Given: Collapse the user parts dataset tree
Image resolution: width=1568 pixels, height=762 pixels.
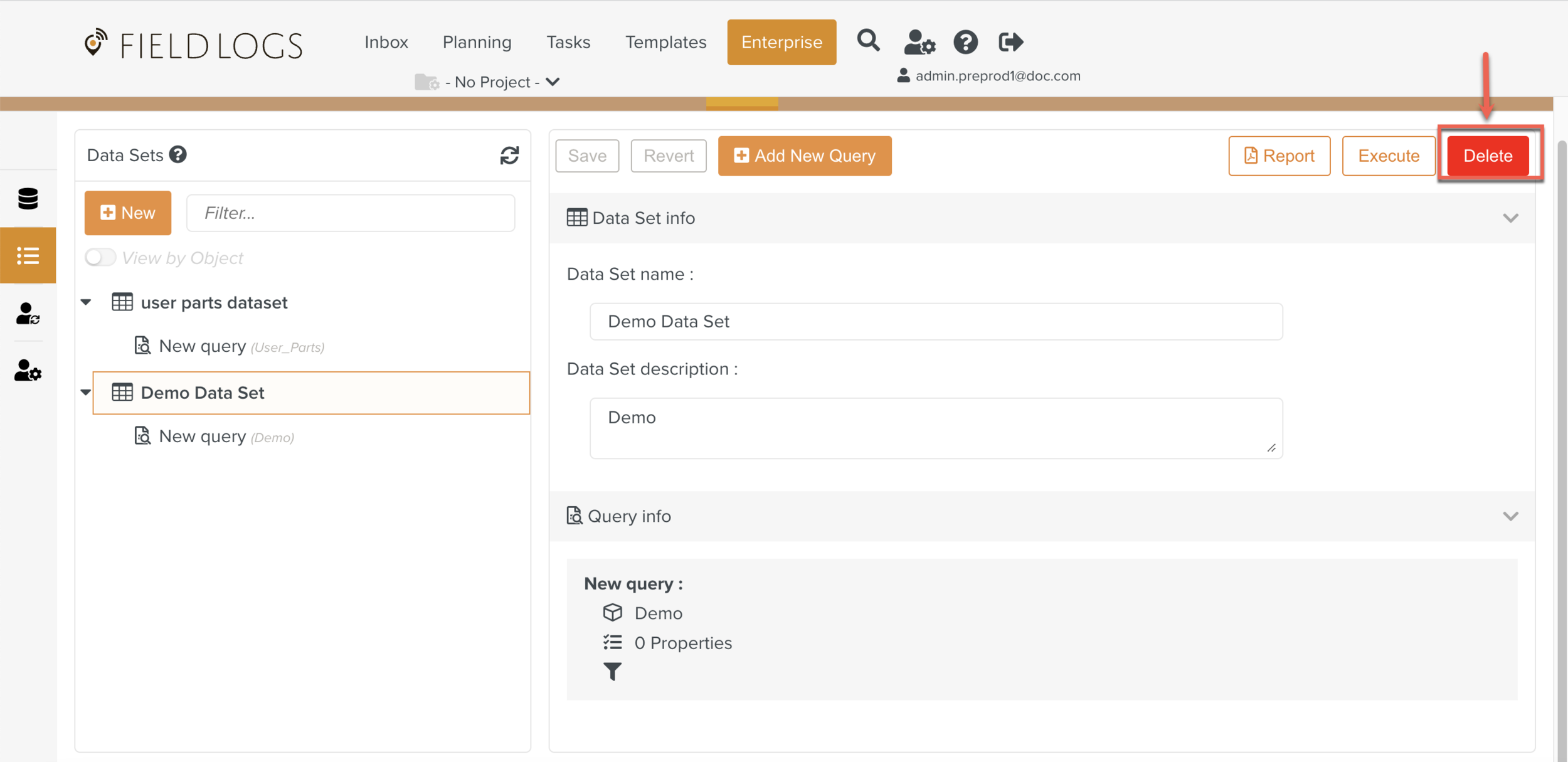Looking at the screenshot, I should [x=87, y=302].
